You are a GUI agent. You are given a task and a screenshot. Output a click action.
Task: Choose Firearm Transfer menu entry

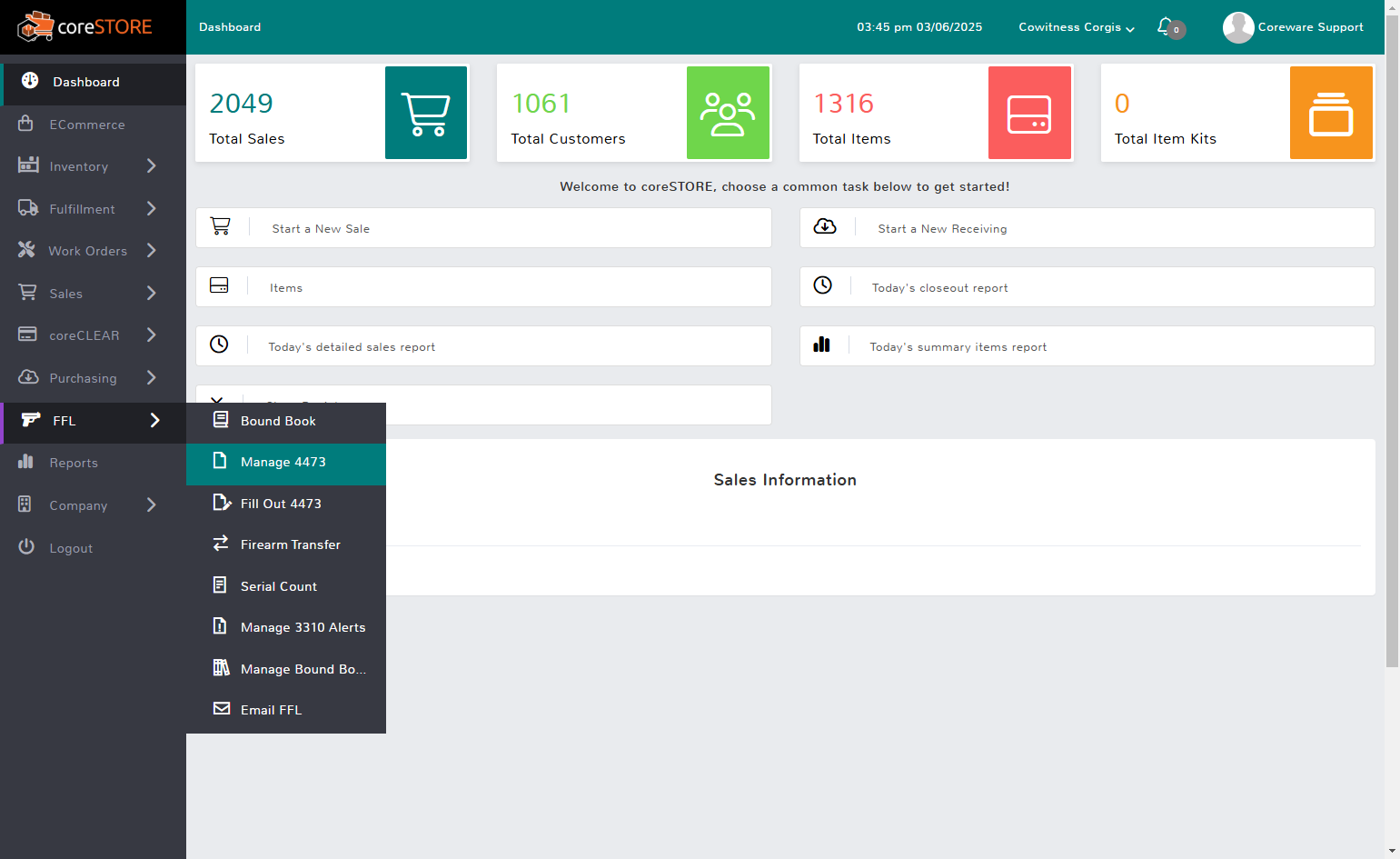(286, 545)
